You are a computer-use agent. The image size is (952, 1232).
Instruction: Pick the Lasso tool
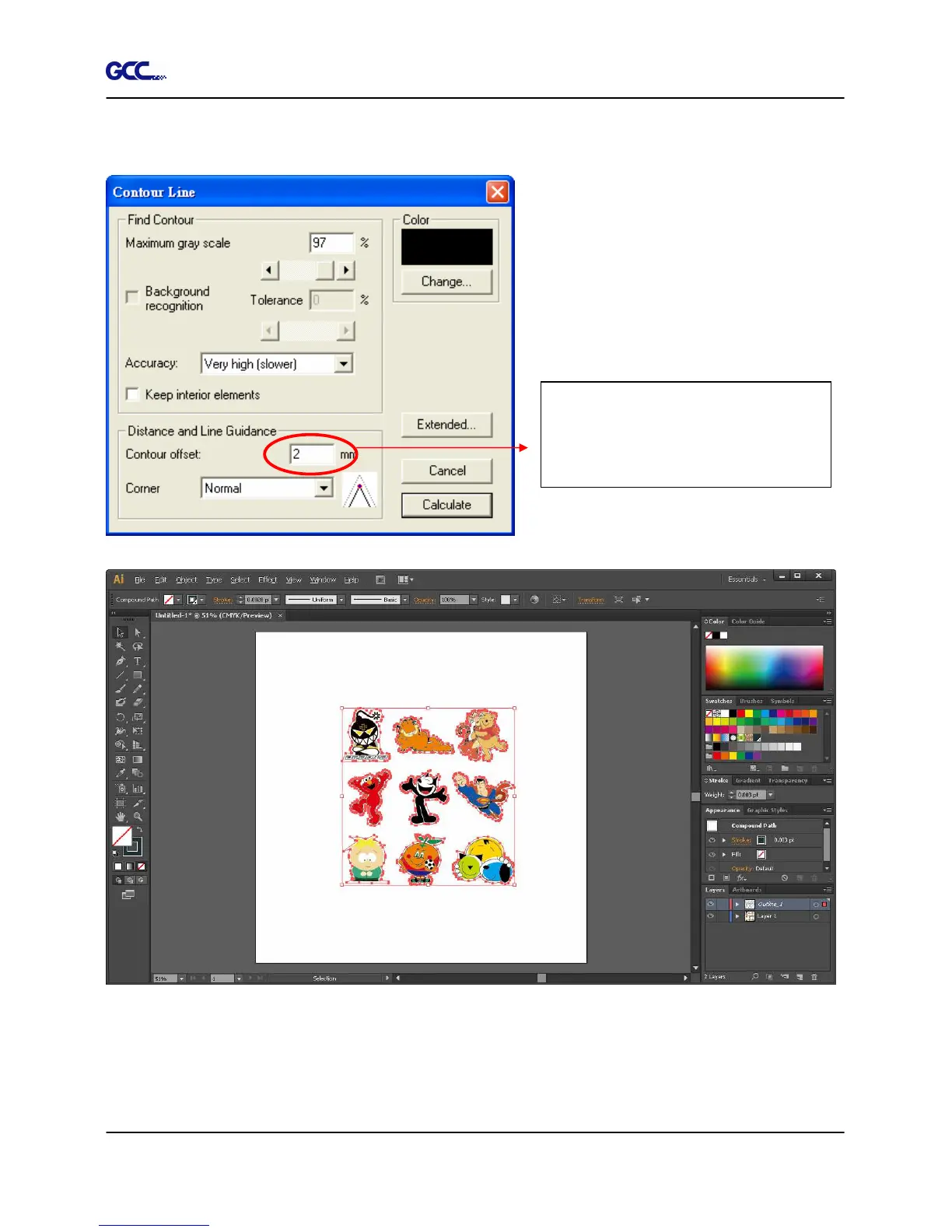pos(138,646)
